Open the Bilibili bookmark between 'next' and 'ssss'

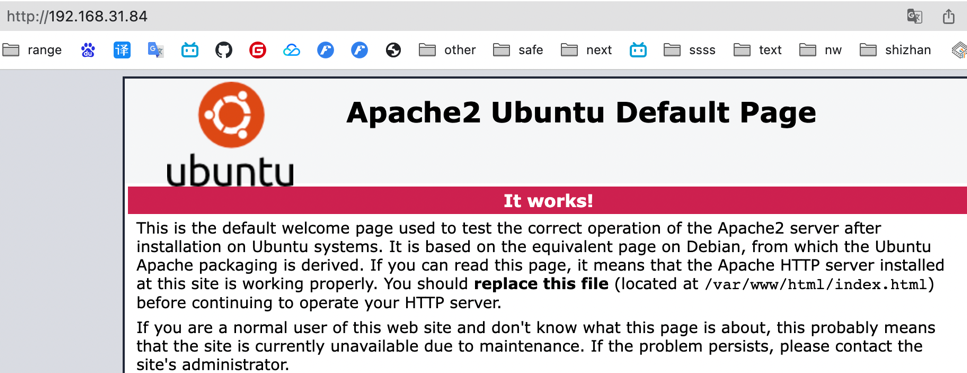[638, 50]
